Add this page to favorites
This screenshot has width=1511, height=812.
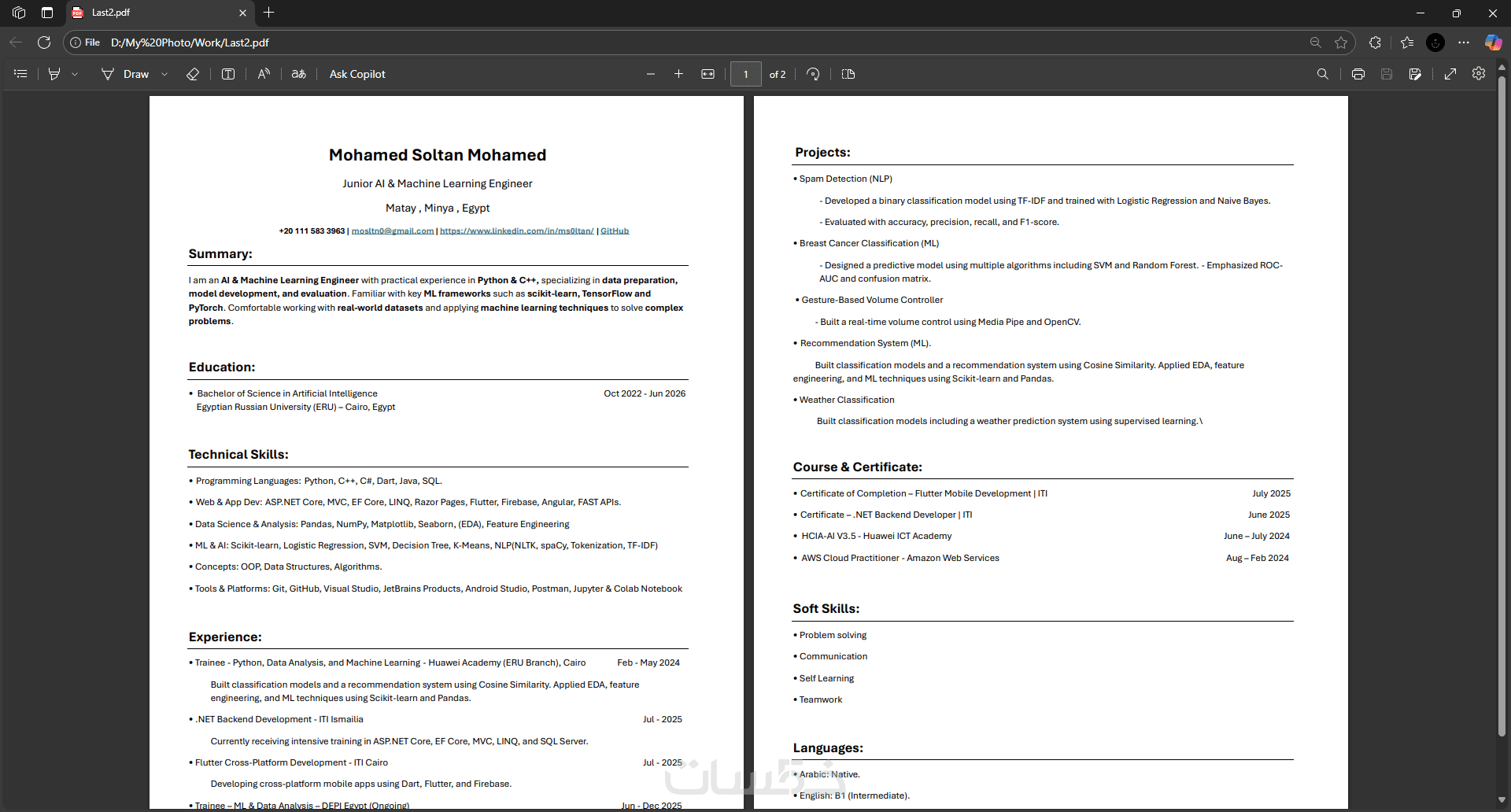(1341, 42)
